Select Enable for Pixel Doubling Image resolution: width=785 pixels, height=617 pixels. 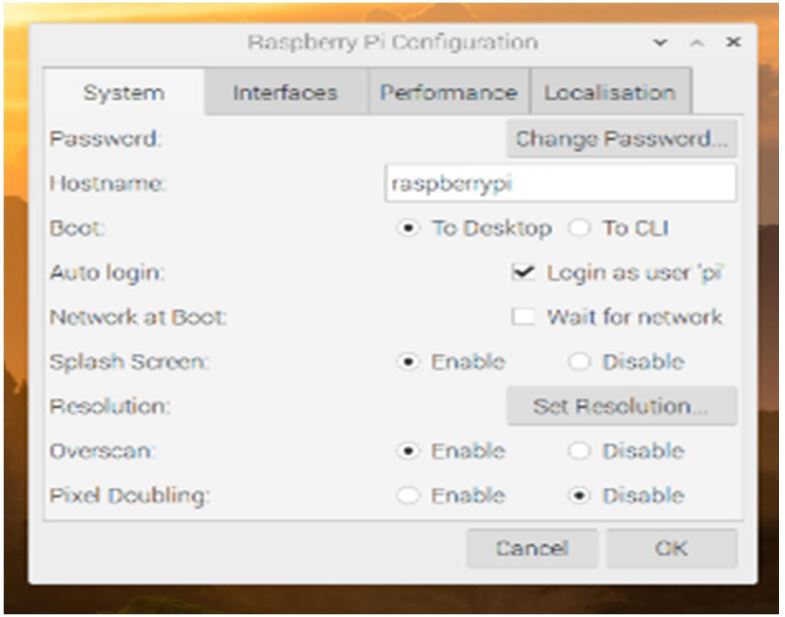click(408, 496)
